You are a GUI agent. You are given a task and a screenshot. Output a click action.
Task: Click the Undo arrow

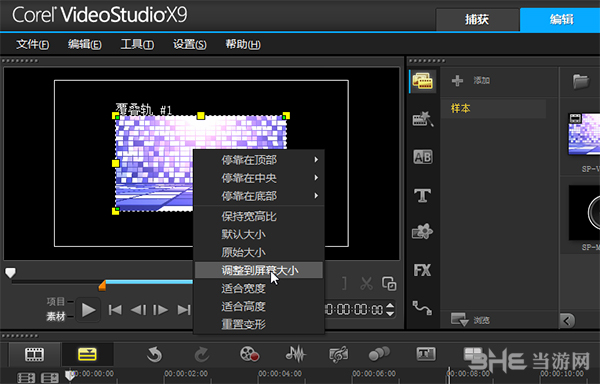pos(155,354)
